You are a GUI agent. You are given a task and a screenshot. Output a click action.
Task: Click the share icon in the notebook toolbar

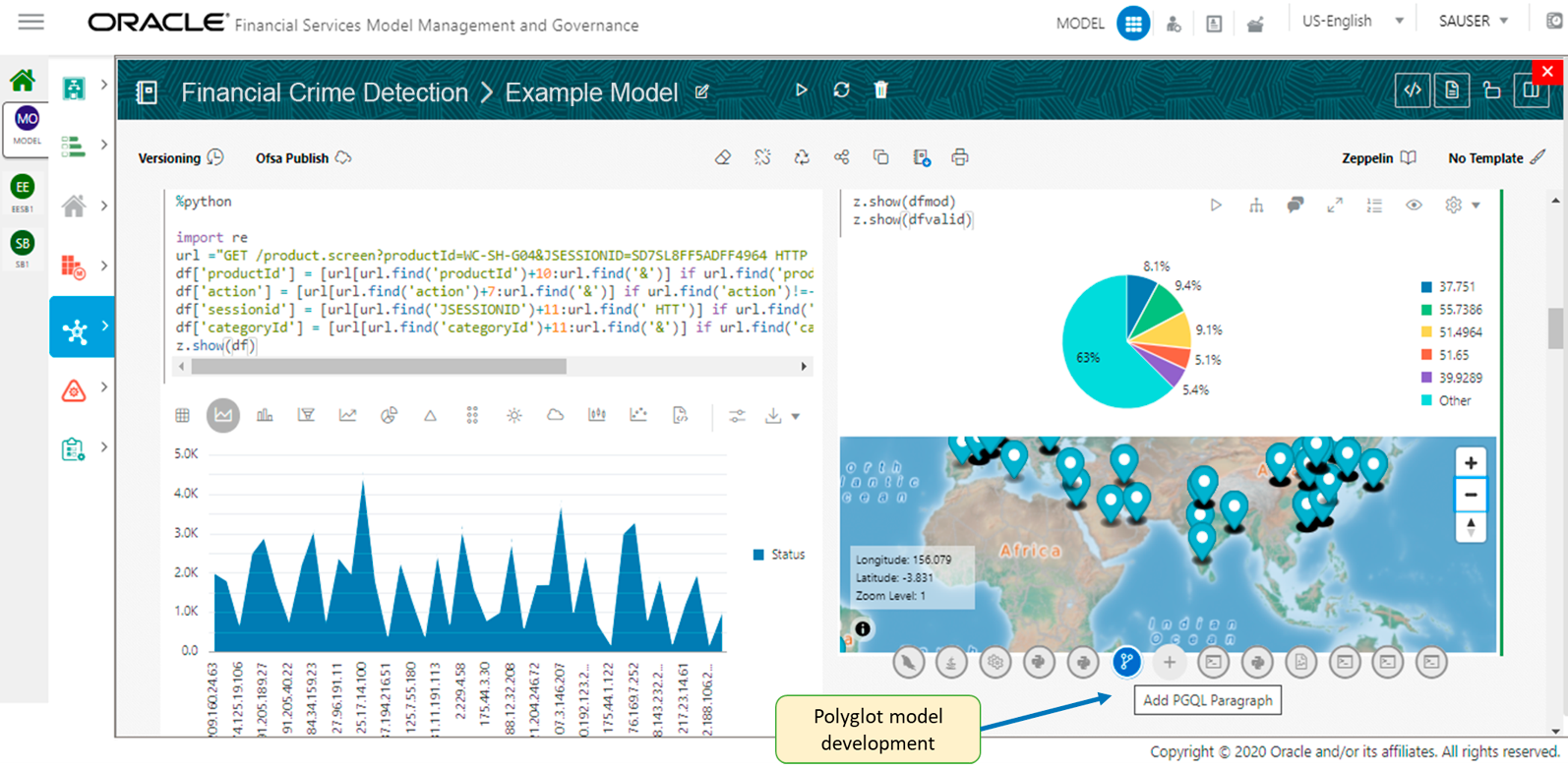click(841, 157)
